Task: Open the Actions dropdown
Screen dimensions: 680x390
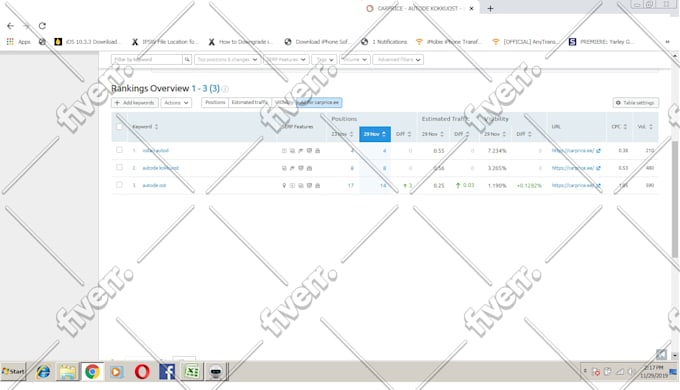Action: pos(176,103)
